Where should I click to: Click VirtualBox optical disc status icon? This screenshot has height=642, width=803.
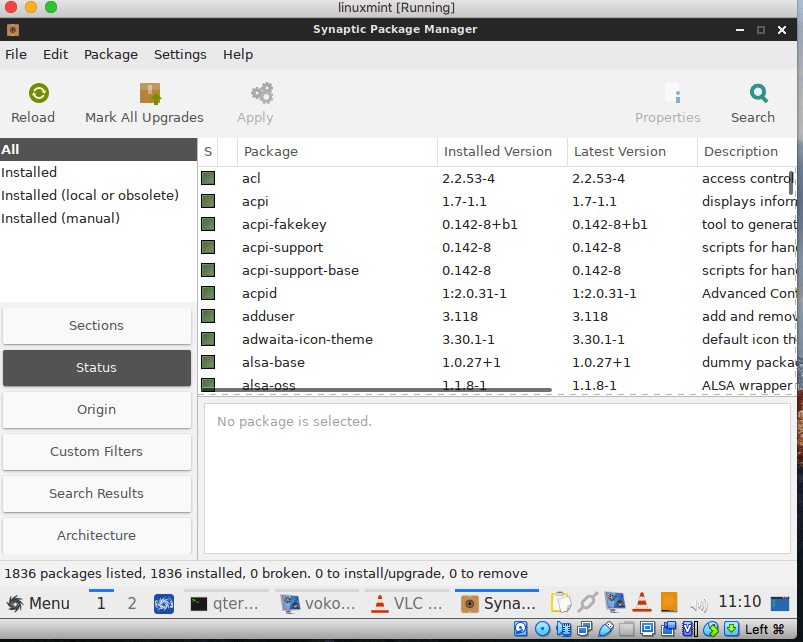[542, 628]
